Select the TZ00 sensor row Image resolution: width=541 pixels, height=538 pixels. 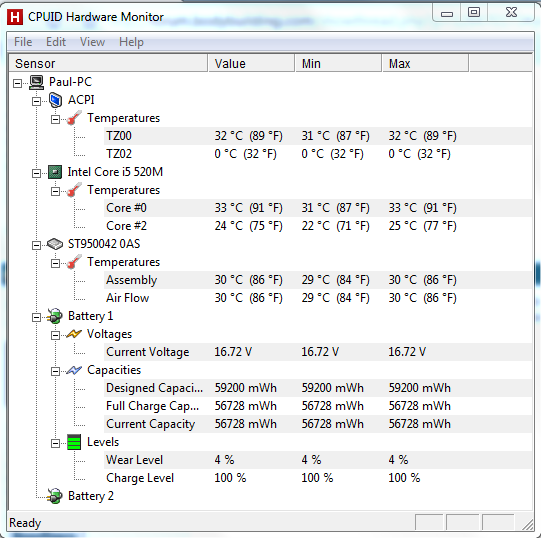[317, 136]
